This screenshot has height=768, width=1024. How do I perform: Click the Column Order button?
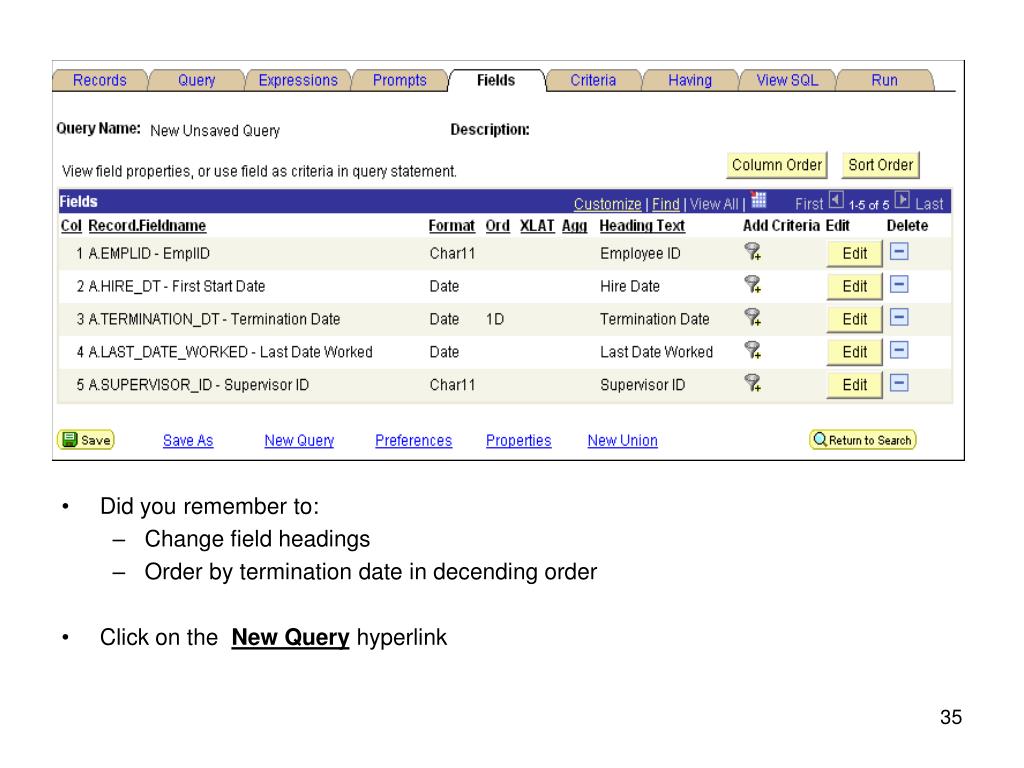[776, 165]
